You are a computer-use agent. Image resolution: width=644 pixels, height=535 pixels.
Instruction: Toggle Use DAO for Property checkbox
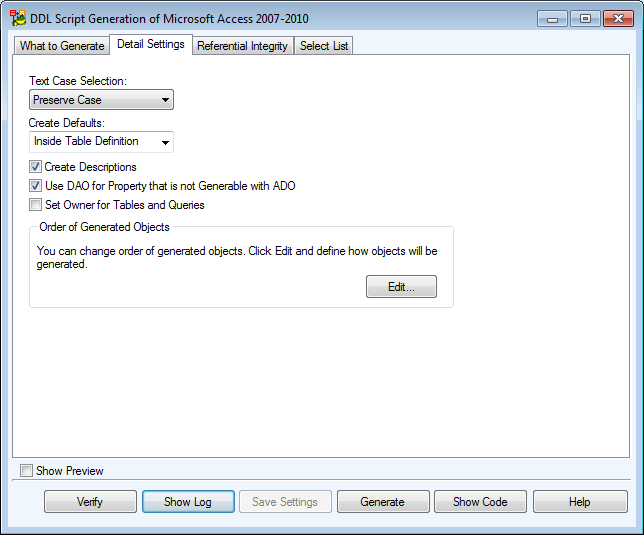pos(36,186)
